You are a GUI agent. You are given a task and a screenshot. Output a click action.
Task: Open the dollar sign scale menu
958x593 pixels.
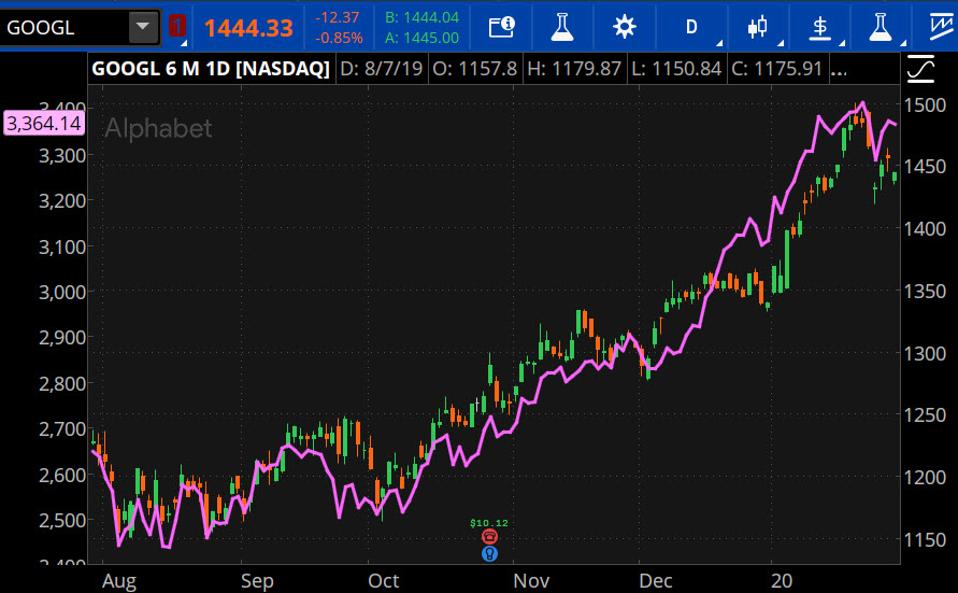820,27
